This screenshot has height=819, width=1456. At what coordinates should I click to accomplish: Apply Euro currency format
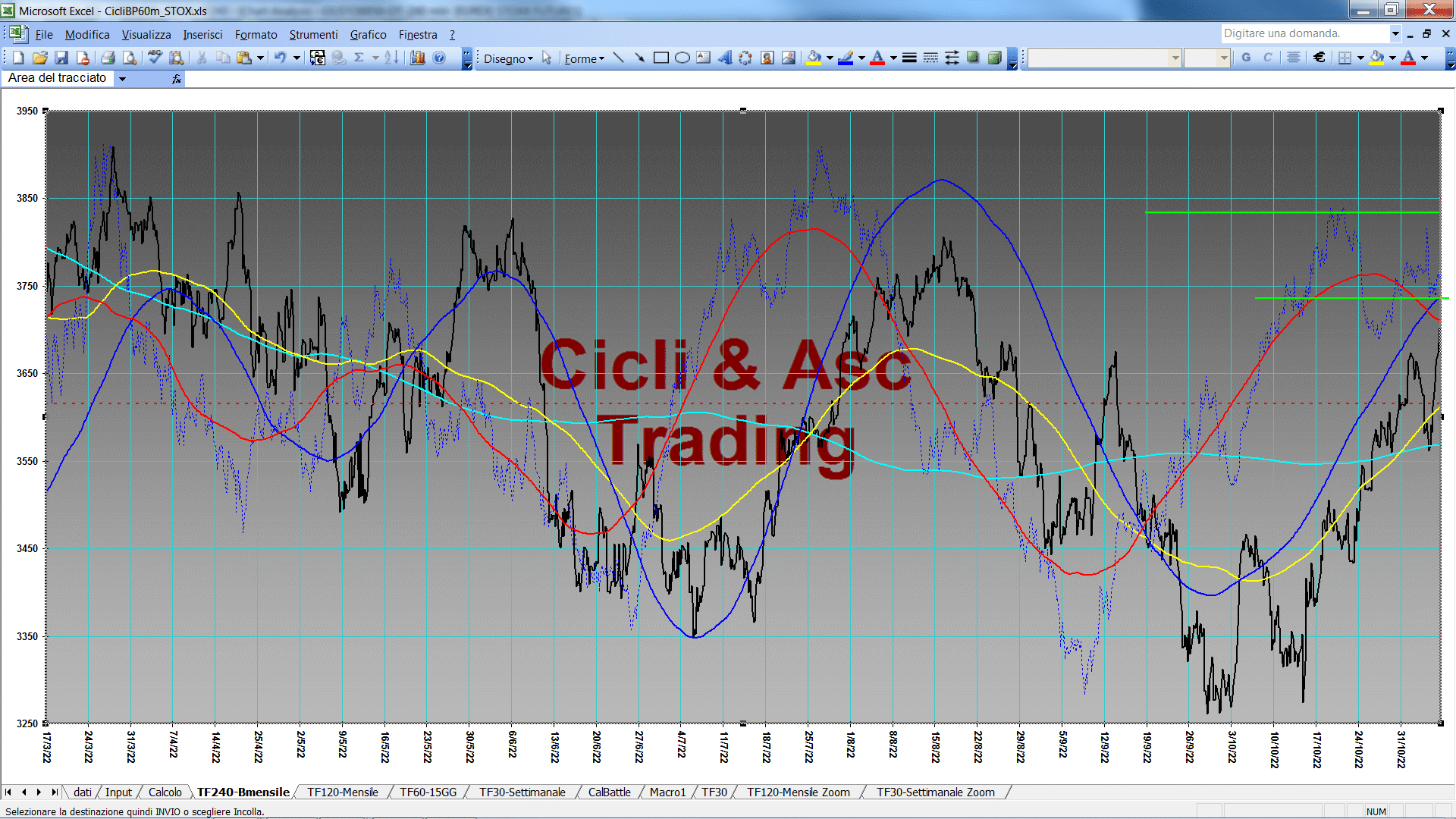click(x=1319, y=58)
